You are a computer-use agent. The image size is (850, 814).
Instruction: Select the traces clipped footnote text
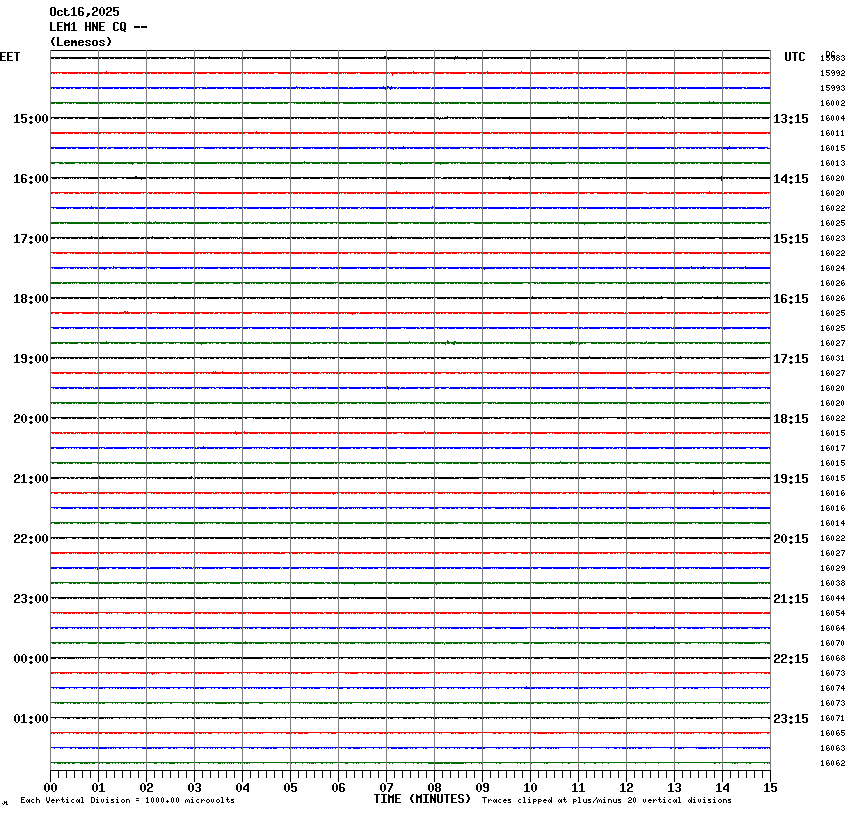(606, 800)
